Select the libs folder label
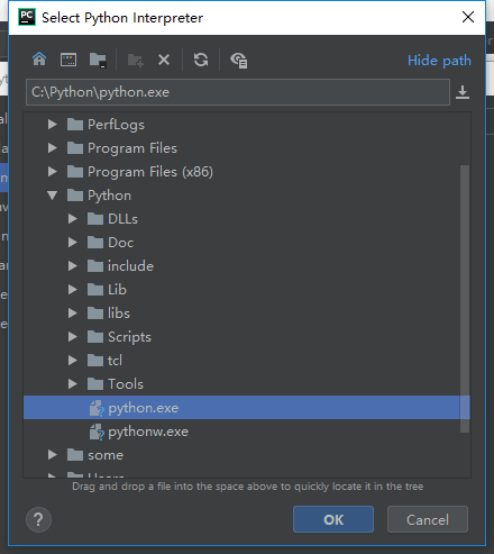 click(x=119, y=313)
